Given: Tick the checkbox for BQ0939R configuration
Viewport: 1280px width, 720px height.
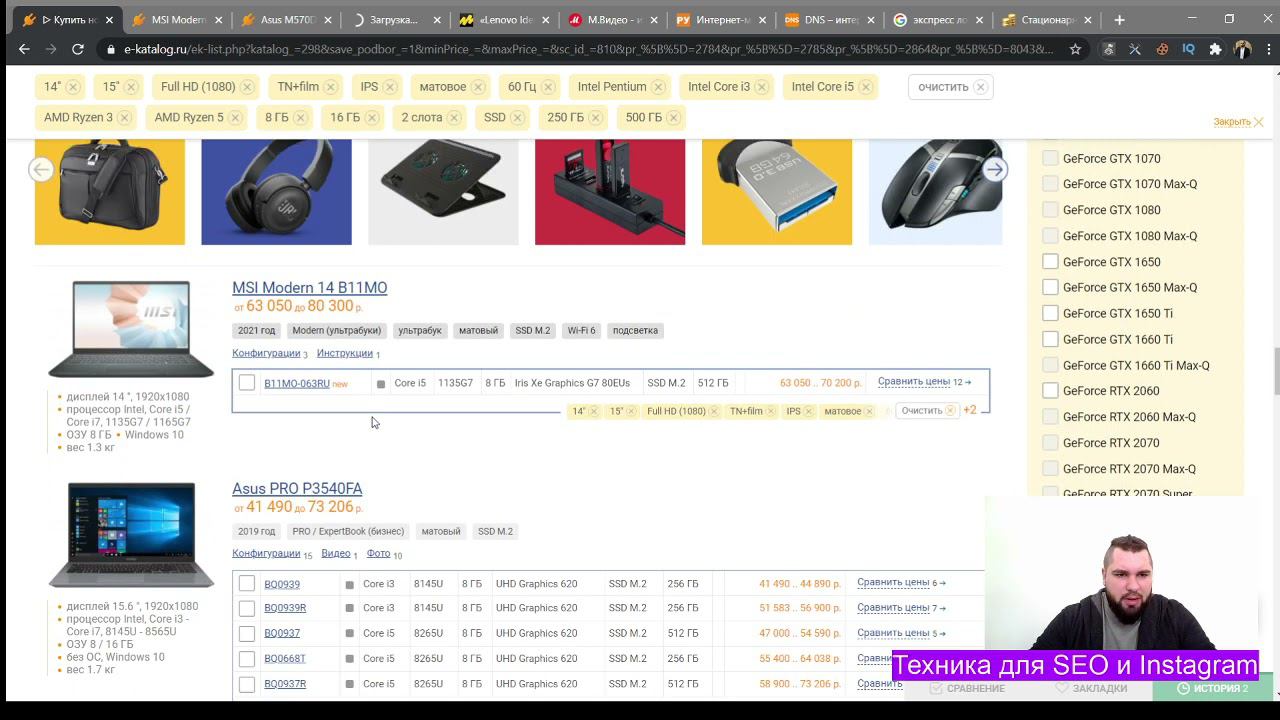Looking at the screenshot, I should pyautogui.click(x=247, y=608).
